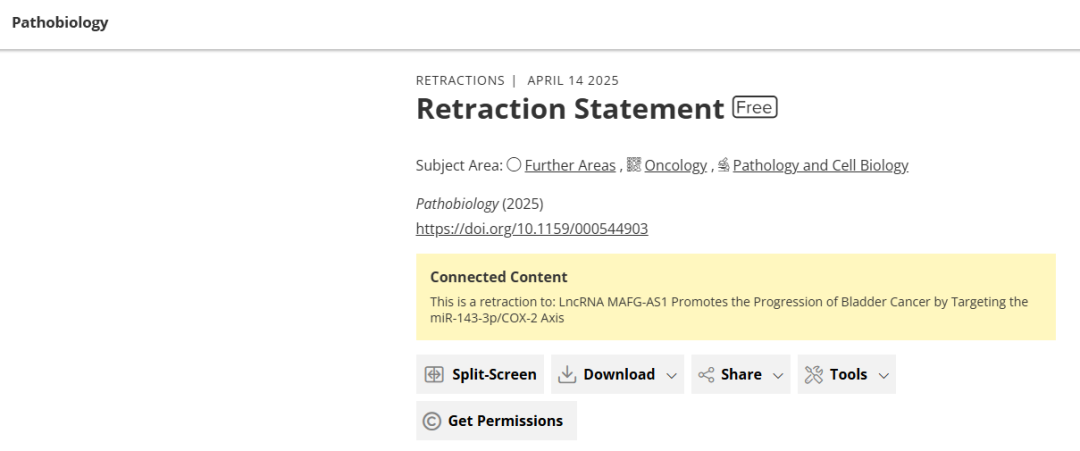
Task: Click the Split-Screen button label
Action: click(x=494, y=375)
